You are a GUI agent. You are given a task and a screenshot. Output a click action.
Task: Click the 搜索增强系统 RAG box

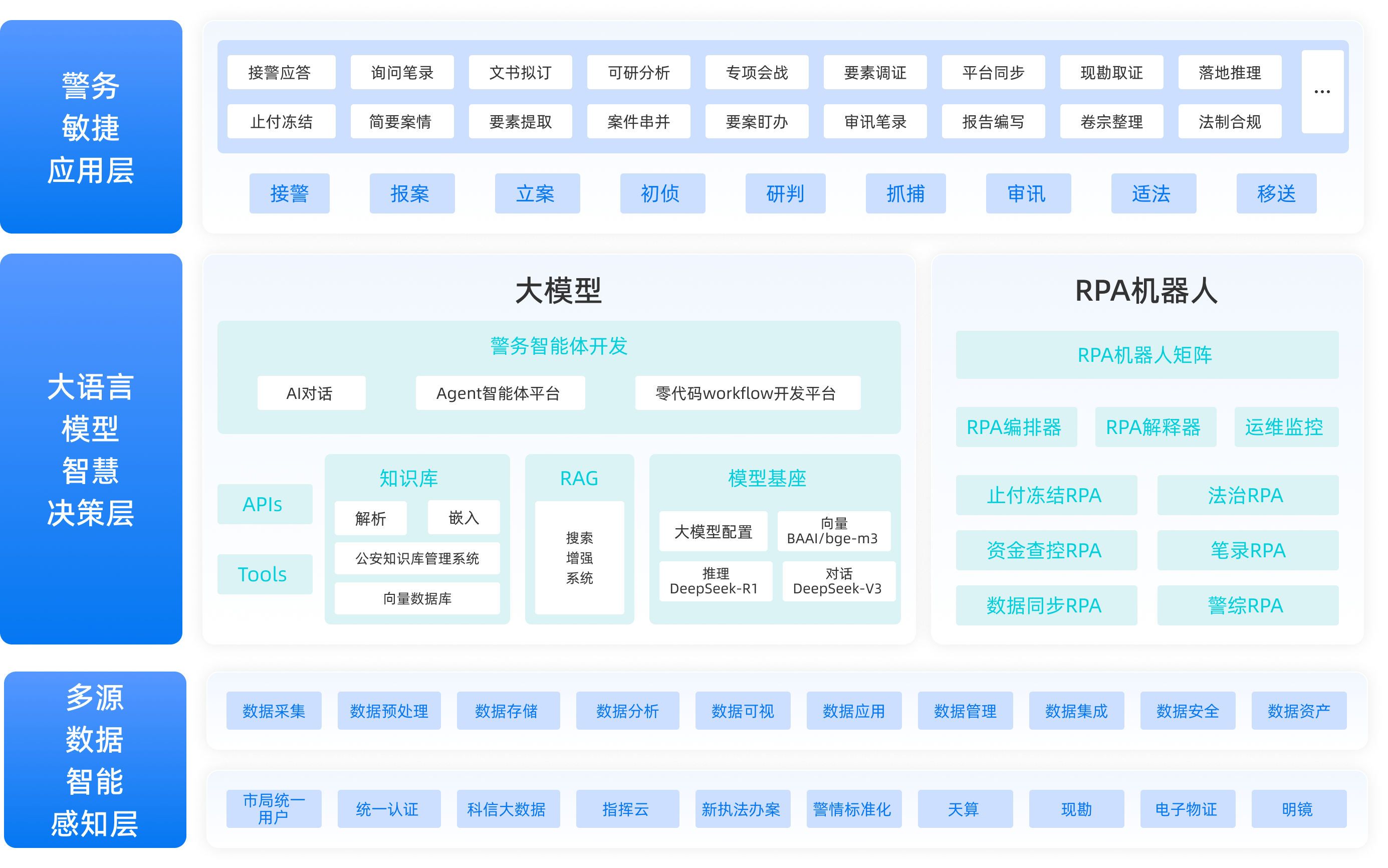tap(579, 557)
